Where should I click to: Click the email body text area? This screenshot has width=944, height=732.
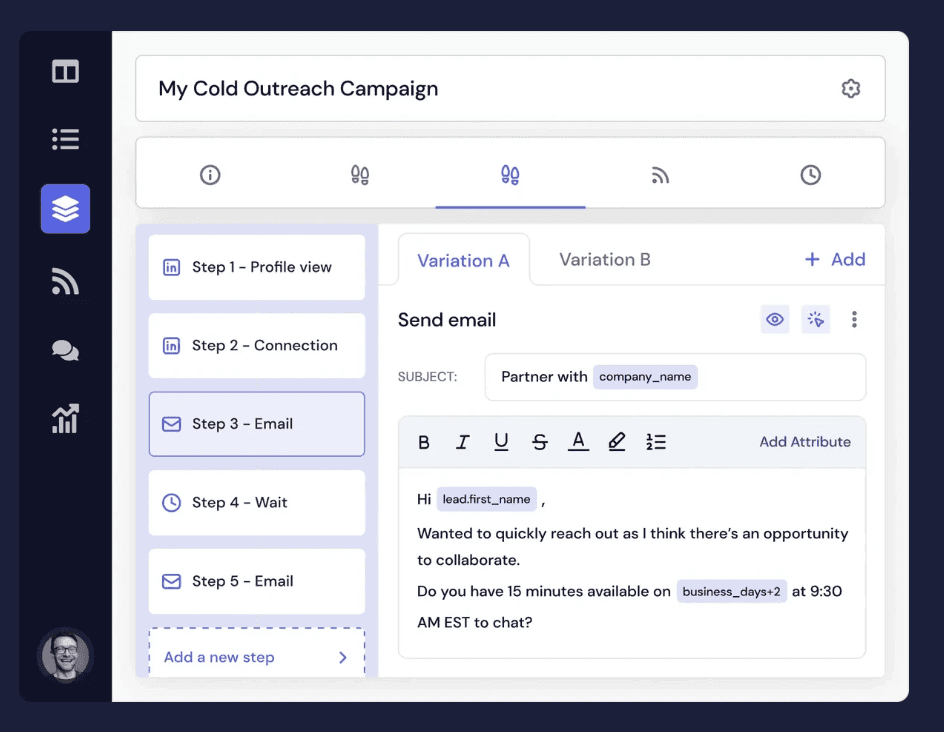click(632, 563)
